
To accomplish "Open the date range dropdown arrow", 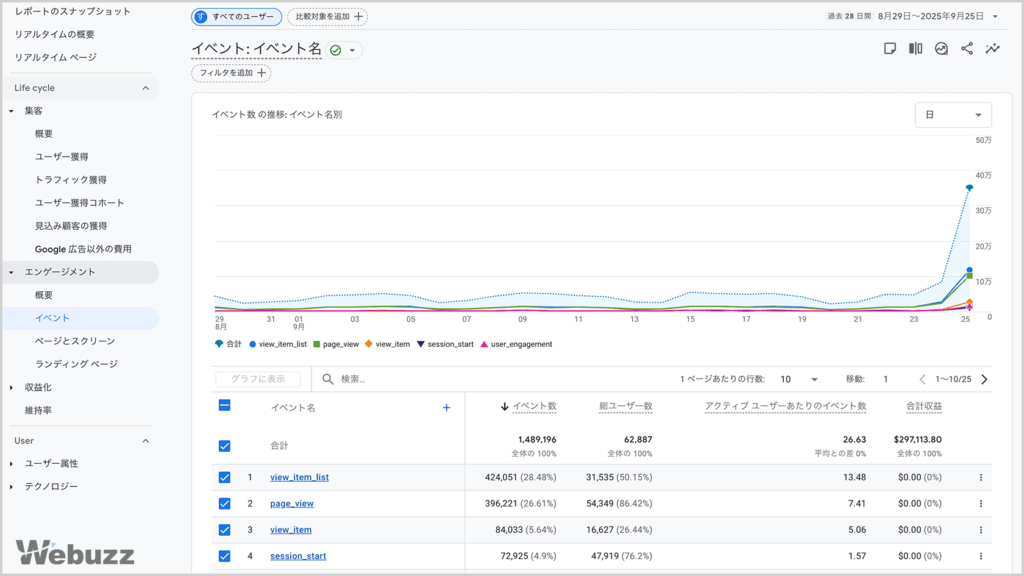I will [x=995, y=17].
